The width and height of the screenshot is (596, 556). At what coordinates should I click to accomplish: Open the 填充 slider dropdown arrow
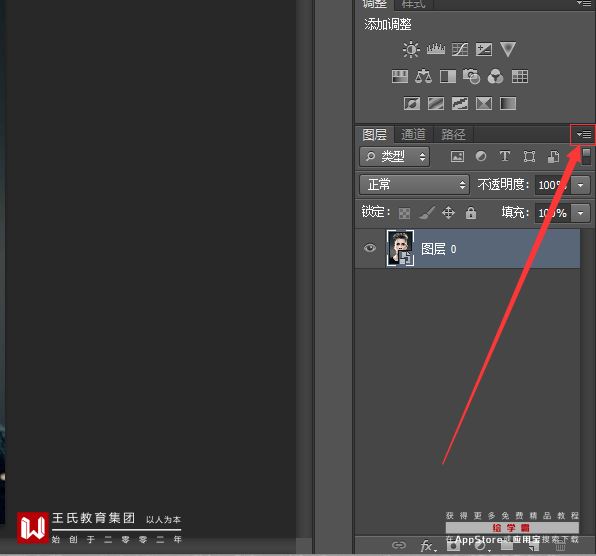580,213
